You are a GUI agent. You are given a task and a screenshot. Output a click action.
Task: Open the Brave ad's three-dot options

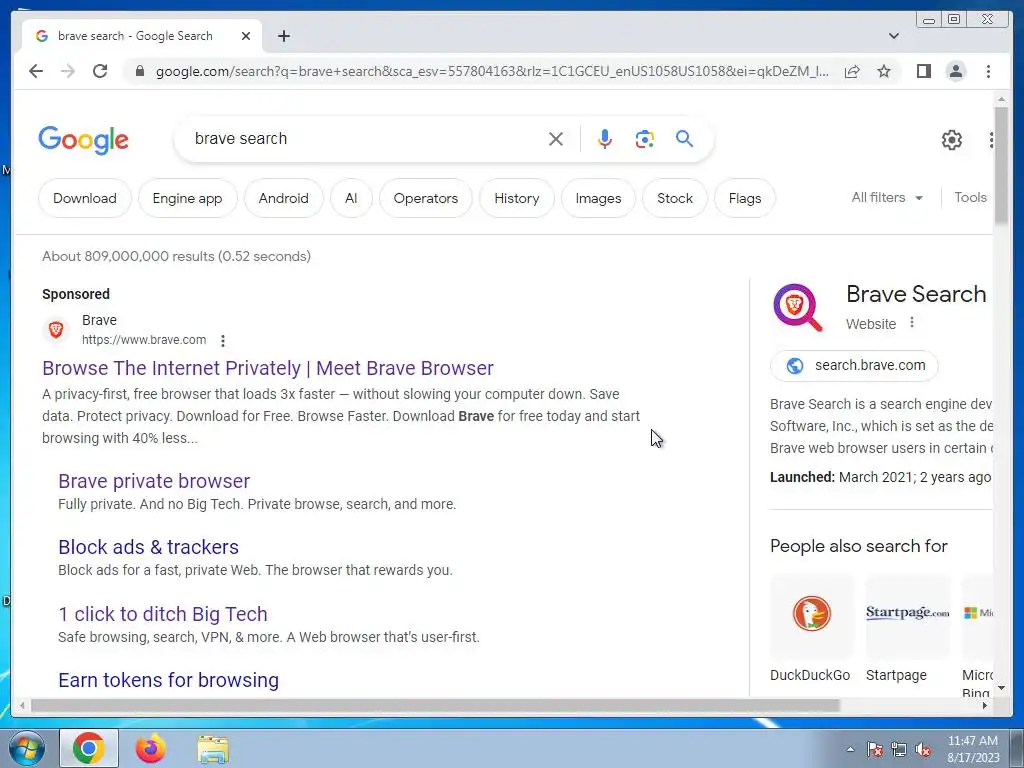(x=223, y=341)
